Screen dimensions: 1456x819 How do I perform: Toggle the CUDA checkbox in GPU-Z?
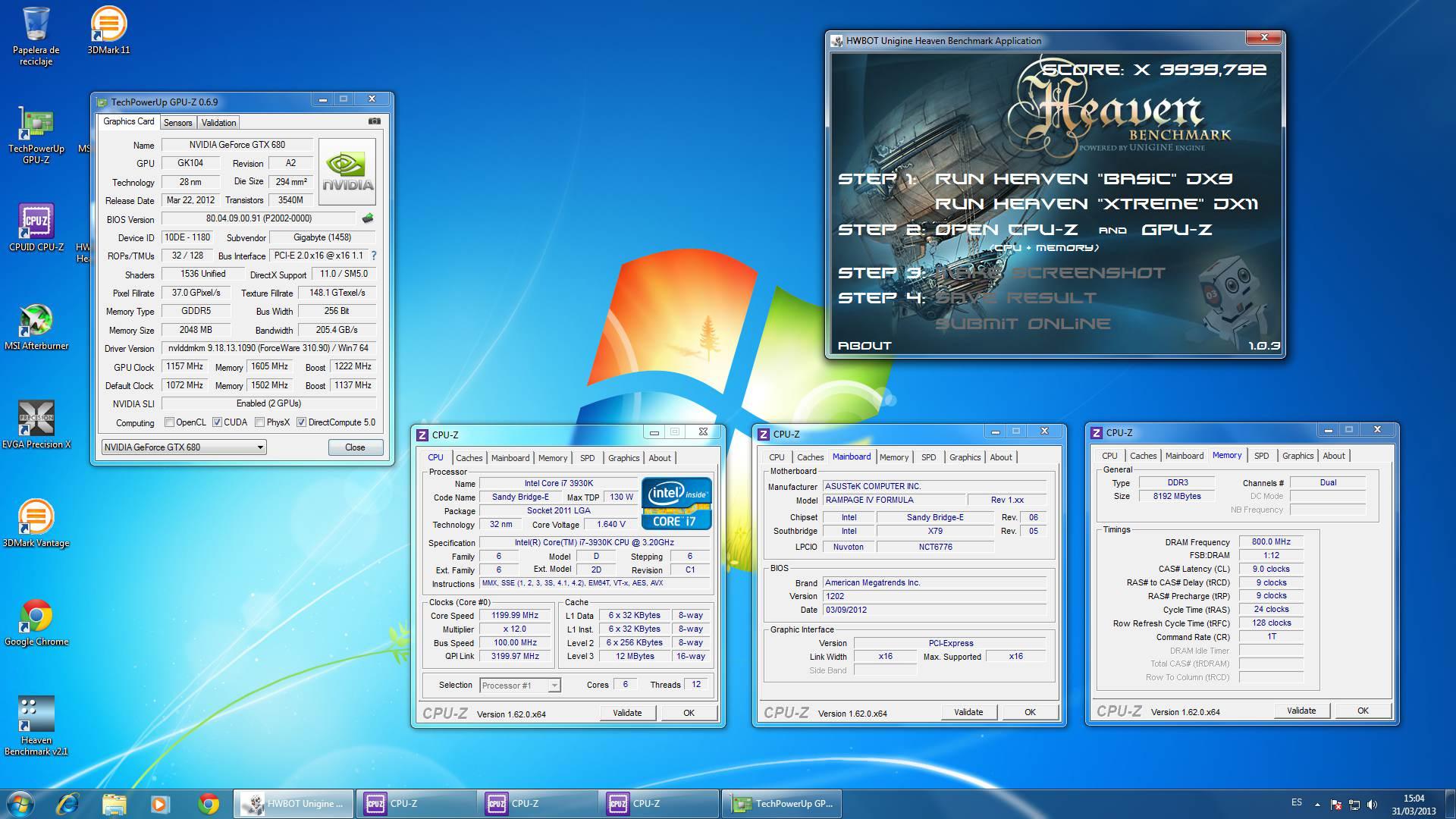pos(217,422)
